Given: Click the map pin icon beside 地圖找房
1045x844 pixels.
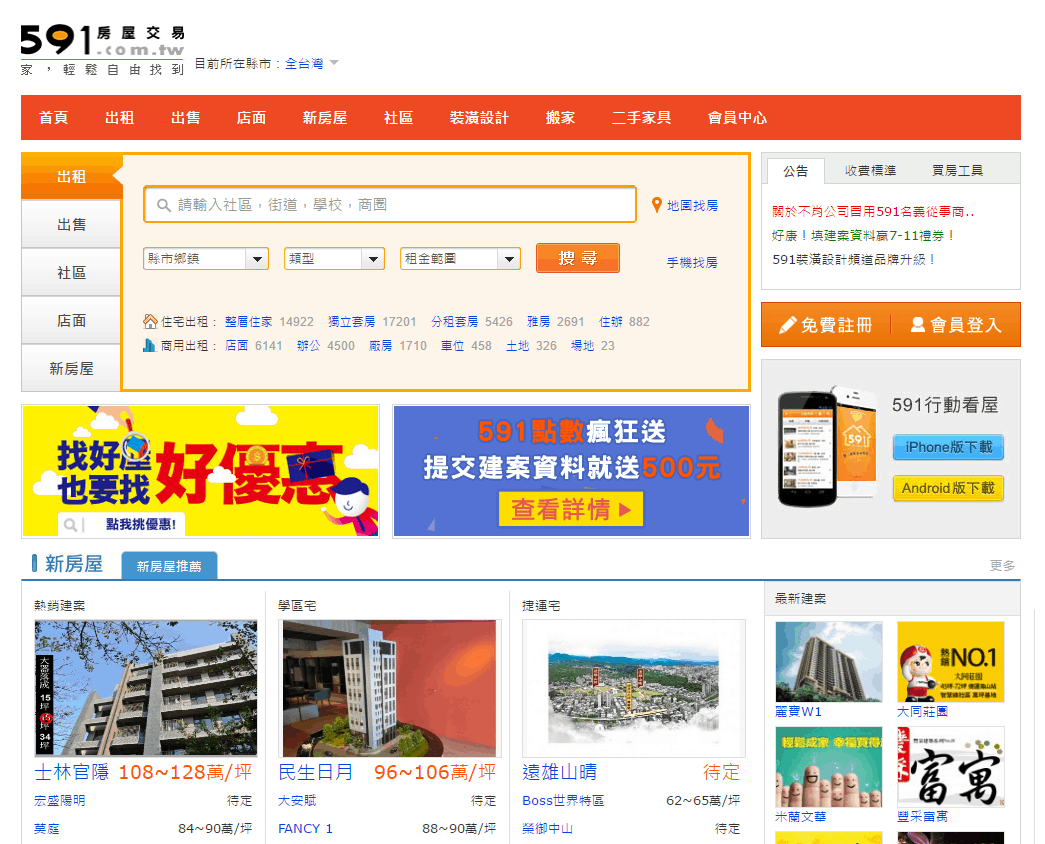Looking at the screenshot, I should pyautogui.click(x=656, y=205).
